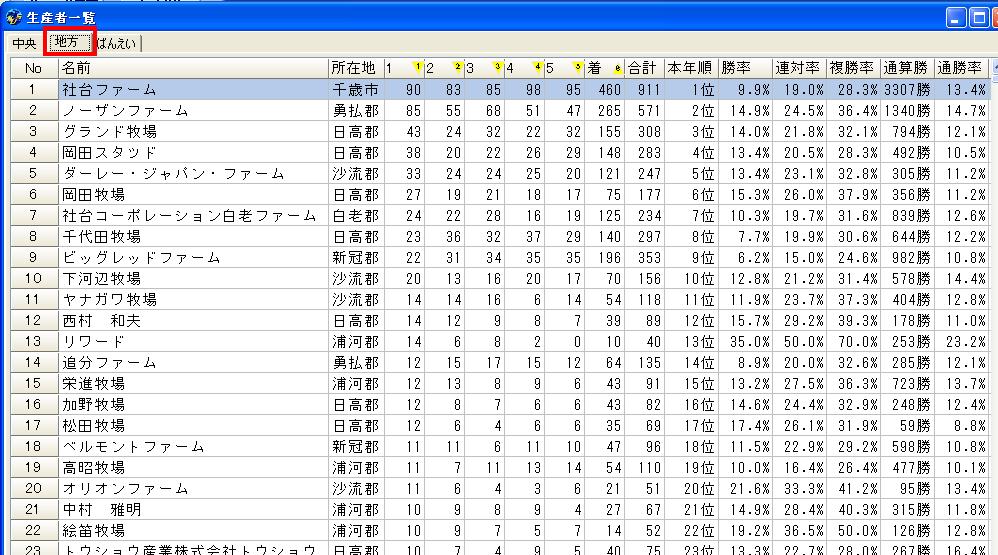
Task: Sort by the 通算勝 column header
Action: pos(907,68)
